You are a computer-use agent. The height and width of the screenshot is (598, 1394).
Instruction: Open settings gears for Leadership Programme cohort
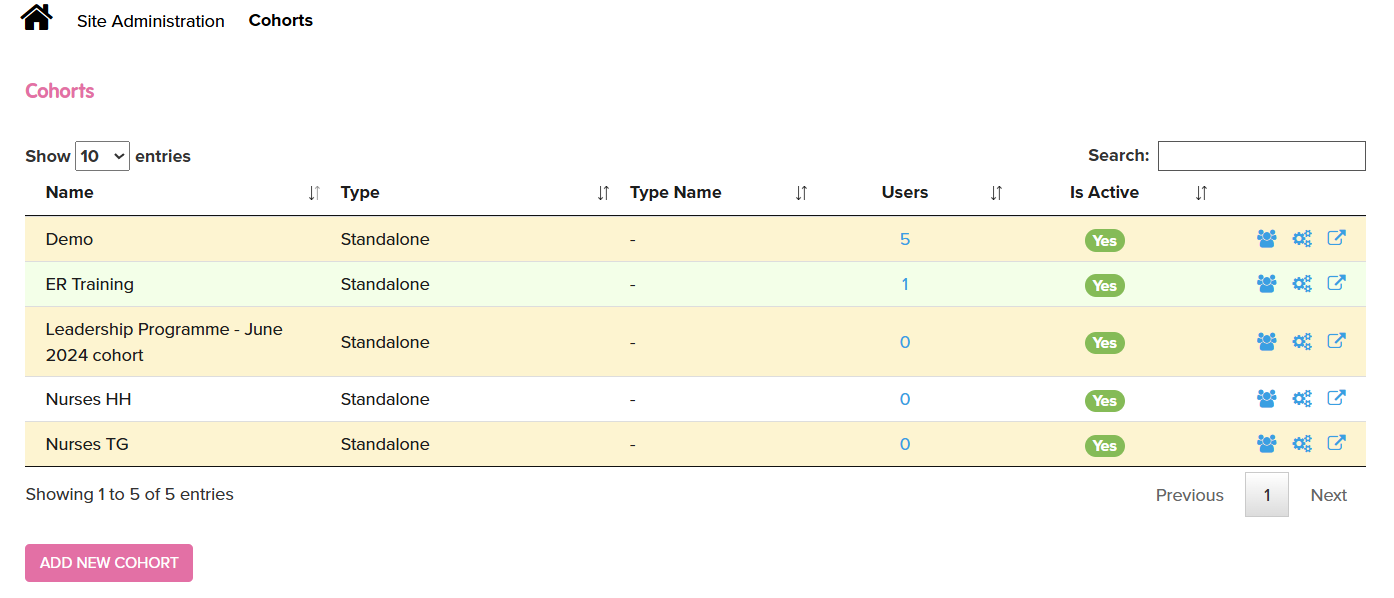pyautogui.click(x=1301, y=342)
